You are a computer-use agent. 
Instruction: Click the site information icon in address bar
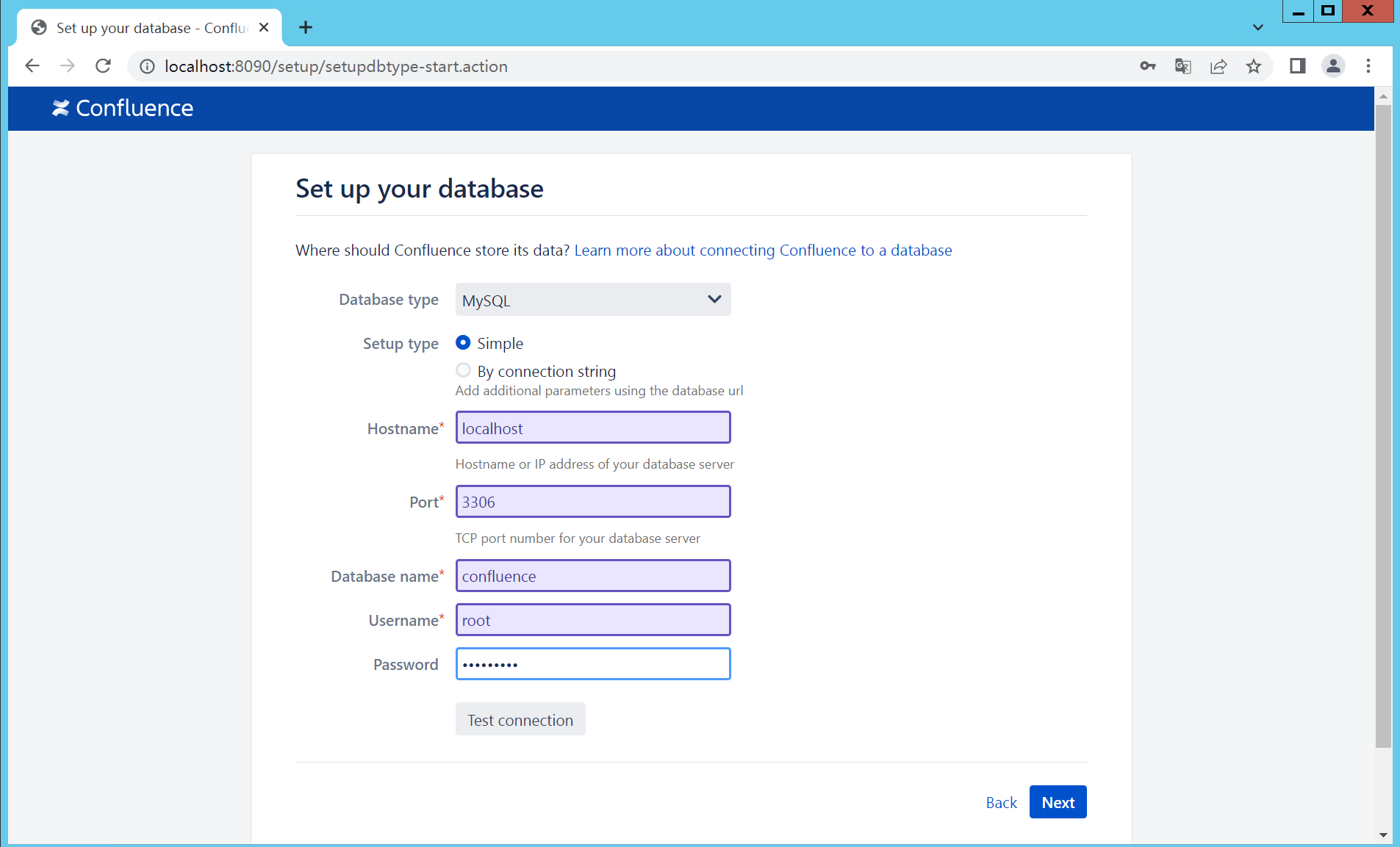pyautogui.click(x=147, y=67)
